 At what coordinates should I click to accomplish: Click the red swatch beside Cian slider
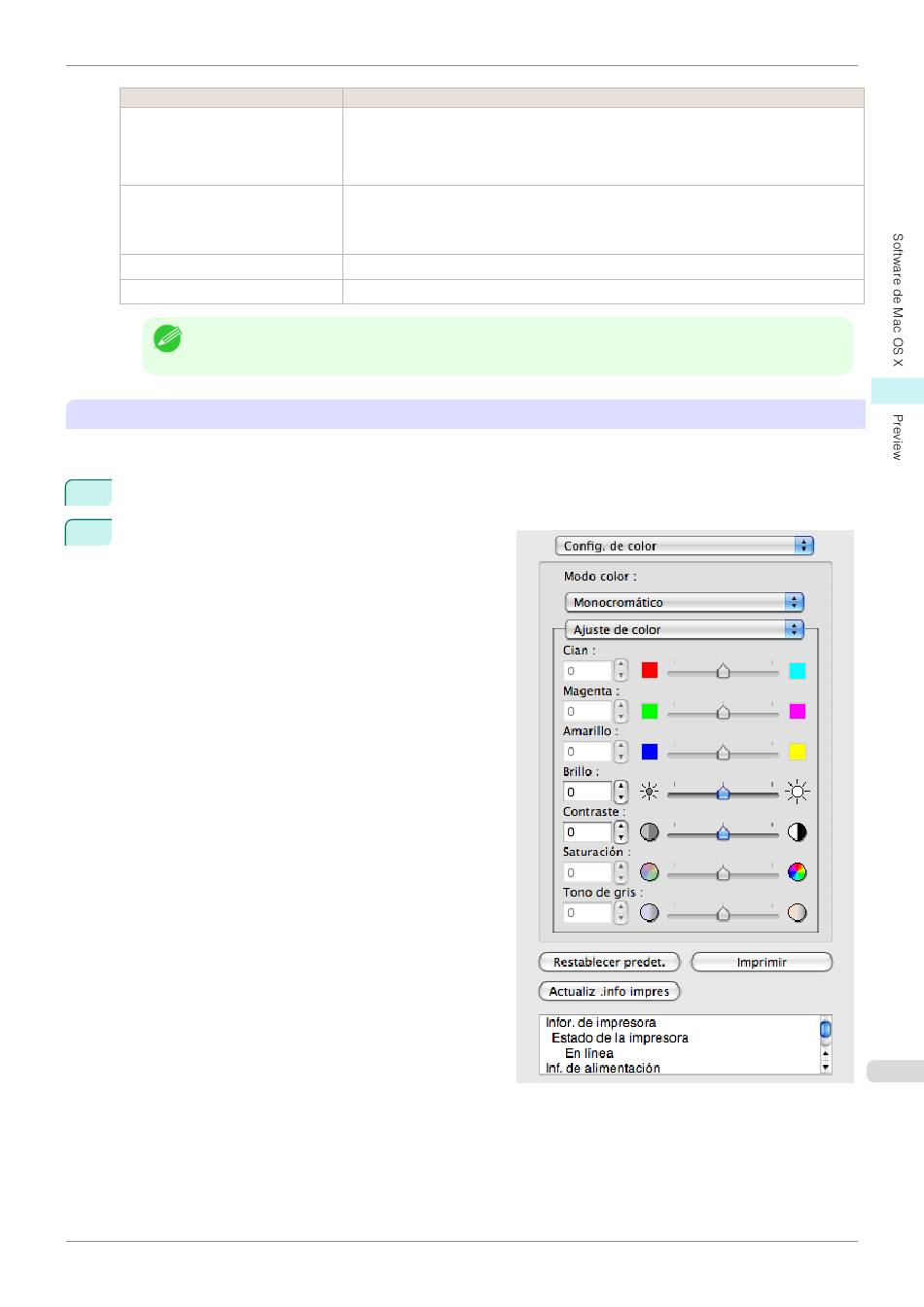point(650,670)
